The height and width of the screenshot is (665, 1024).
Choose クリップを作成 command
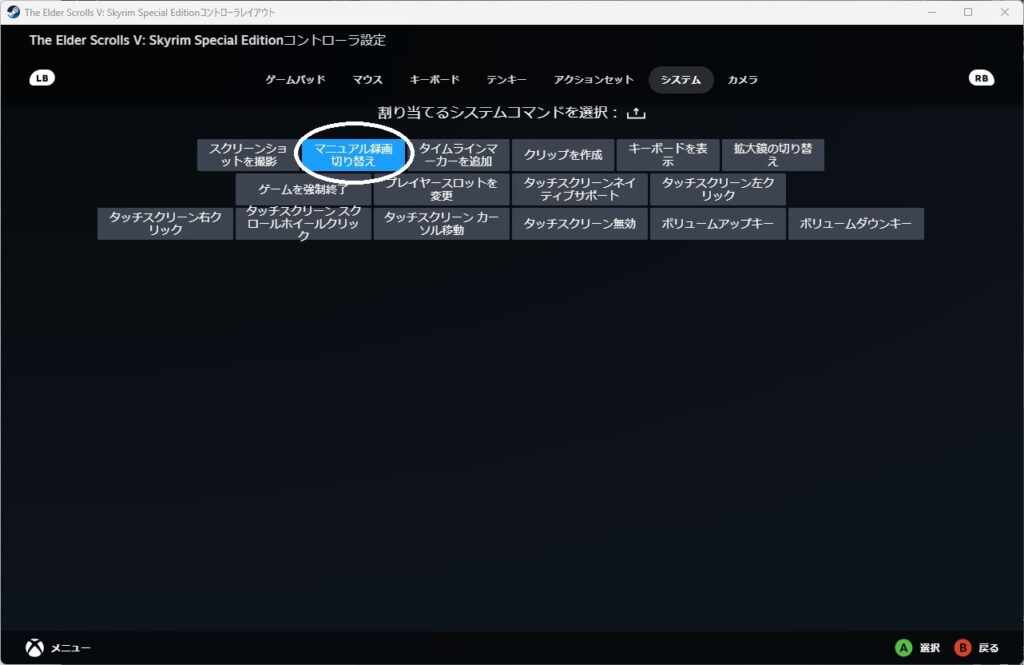coord(563,155)
